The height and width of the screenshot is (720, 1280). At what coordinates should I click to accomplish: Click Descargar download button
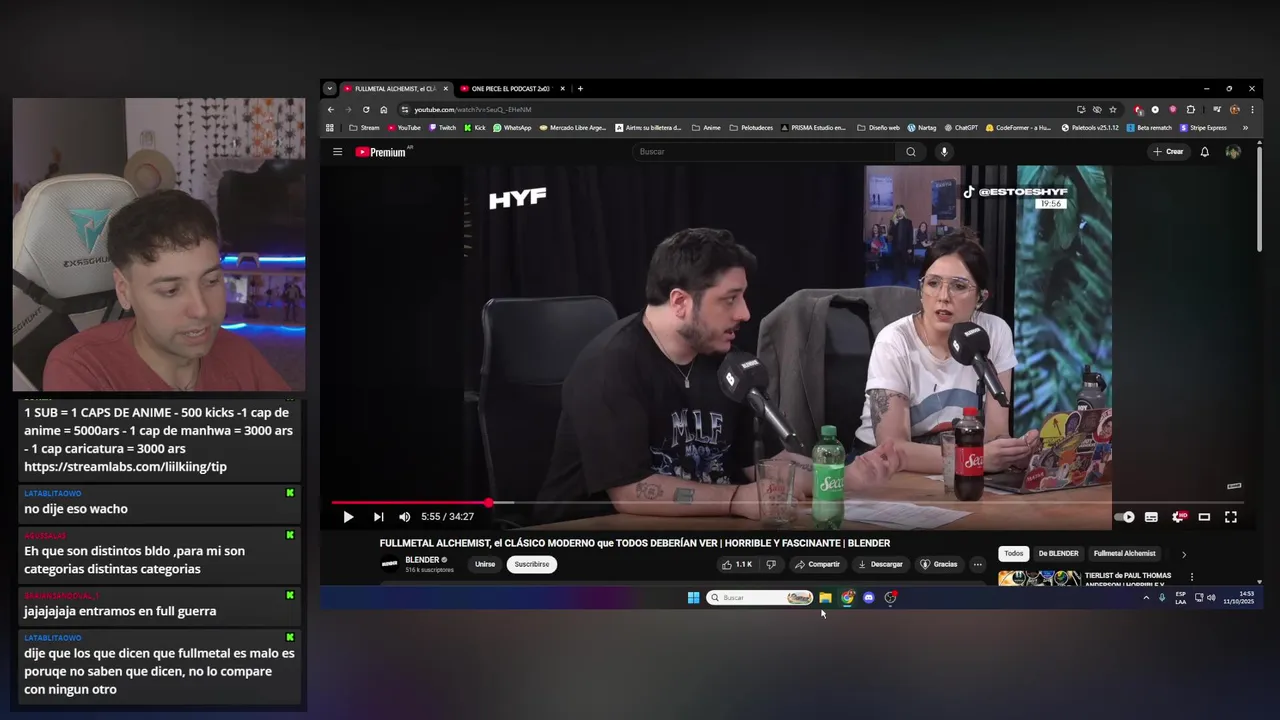[880, 564]
